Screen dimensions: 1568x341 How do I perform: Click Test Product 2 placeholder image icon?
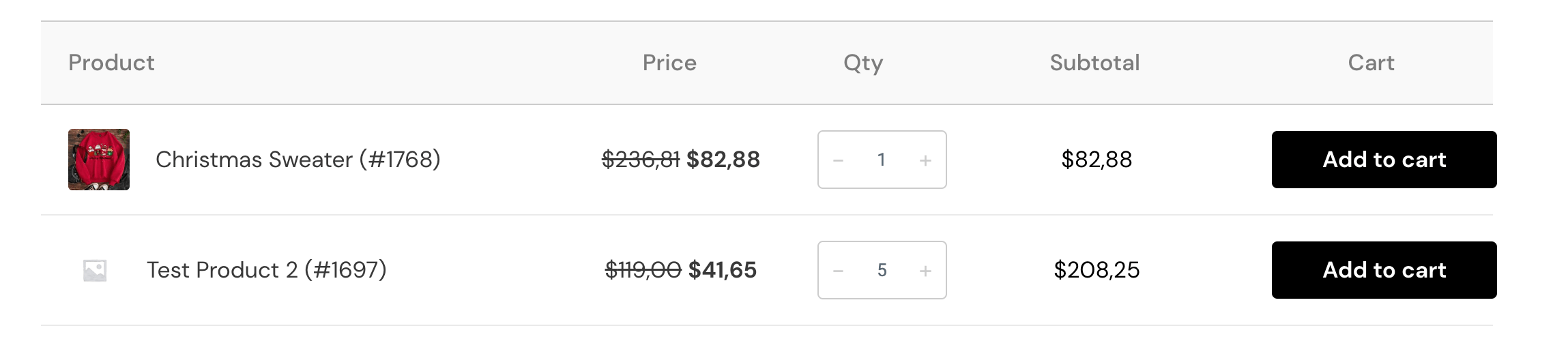95,270
